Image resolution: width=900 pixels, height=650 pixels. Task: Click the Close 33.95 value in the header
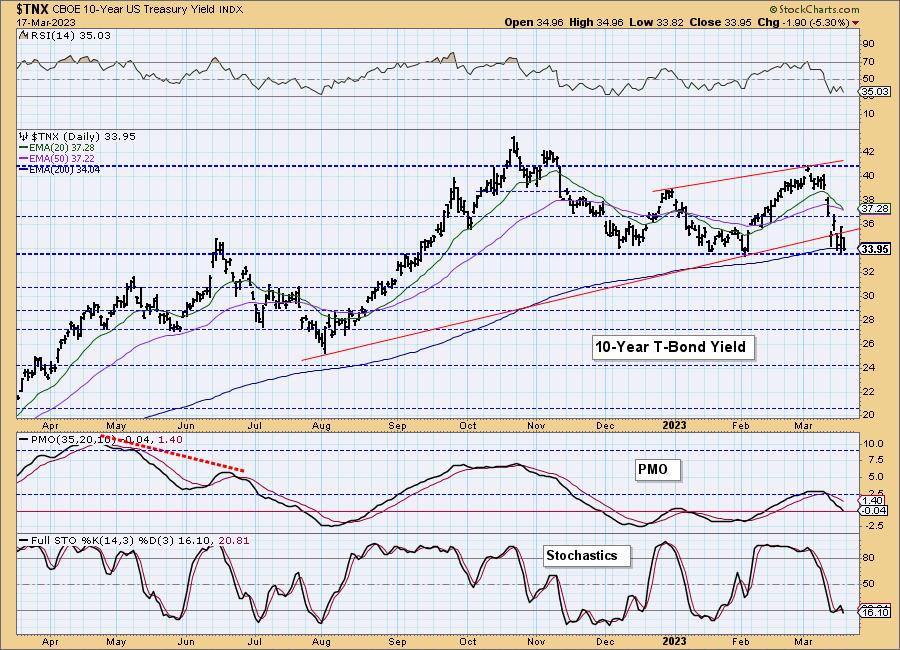point(720,22)
